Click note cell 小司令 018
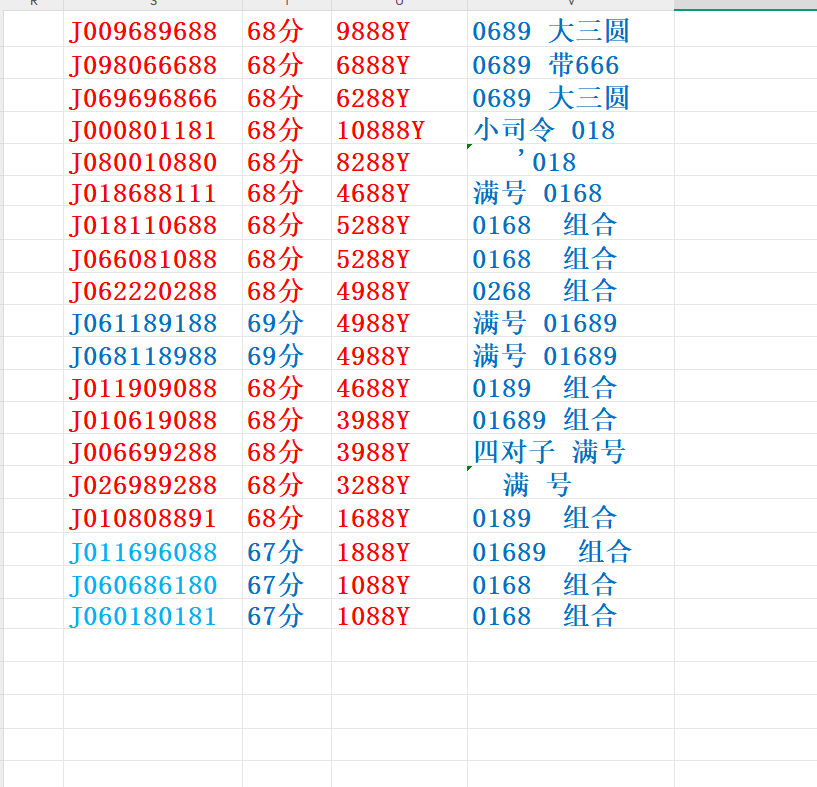 (571, 128)
